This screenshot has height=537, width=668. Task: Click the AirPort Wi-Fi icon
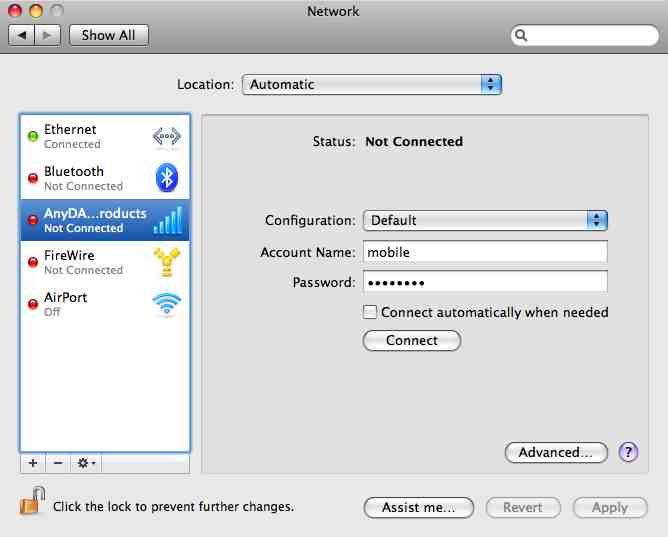166,304
